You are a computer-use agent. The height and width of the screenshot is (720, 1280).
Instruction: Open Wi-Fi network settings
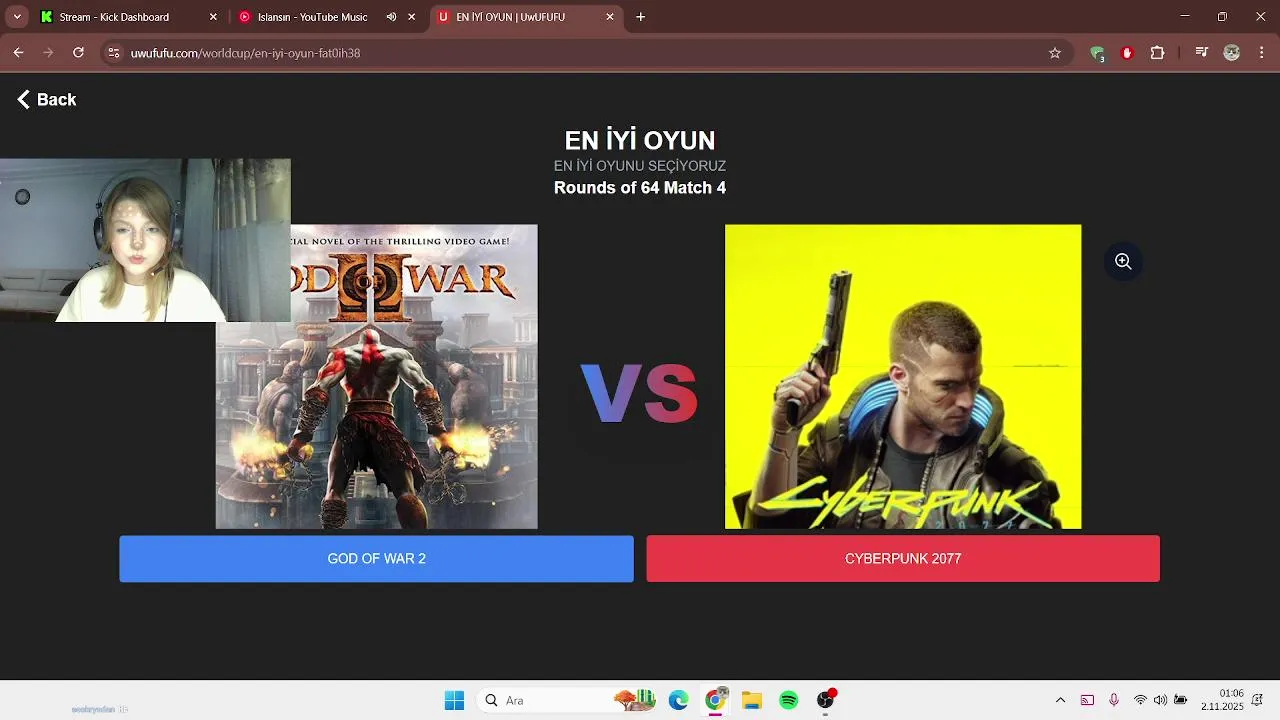tap(1140, 700)
